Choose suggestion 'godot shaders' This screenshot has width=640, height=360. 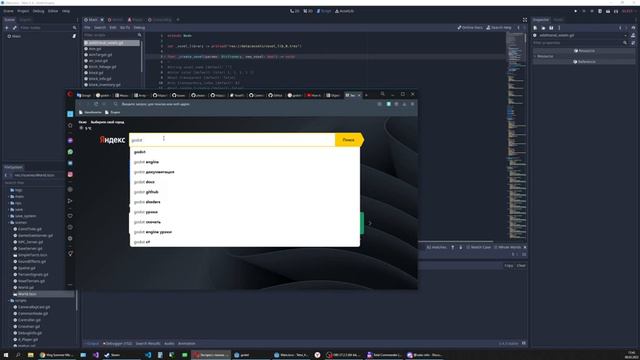tap(244, 202)
